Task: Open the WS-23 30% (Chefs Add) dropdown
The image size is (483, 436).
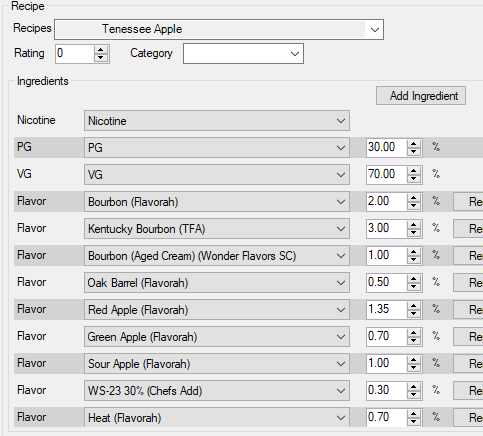Action: point(217,391)
